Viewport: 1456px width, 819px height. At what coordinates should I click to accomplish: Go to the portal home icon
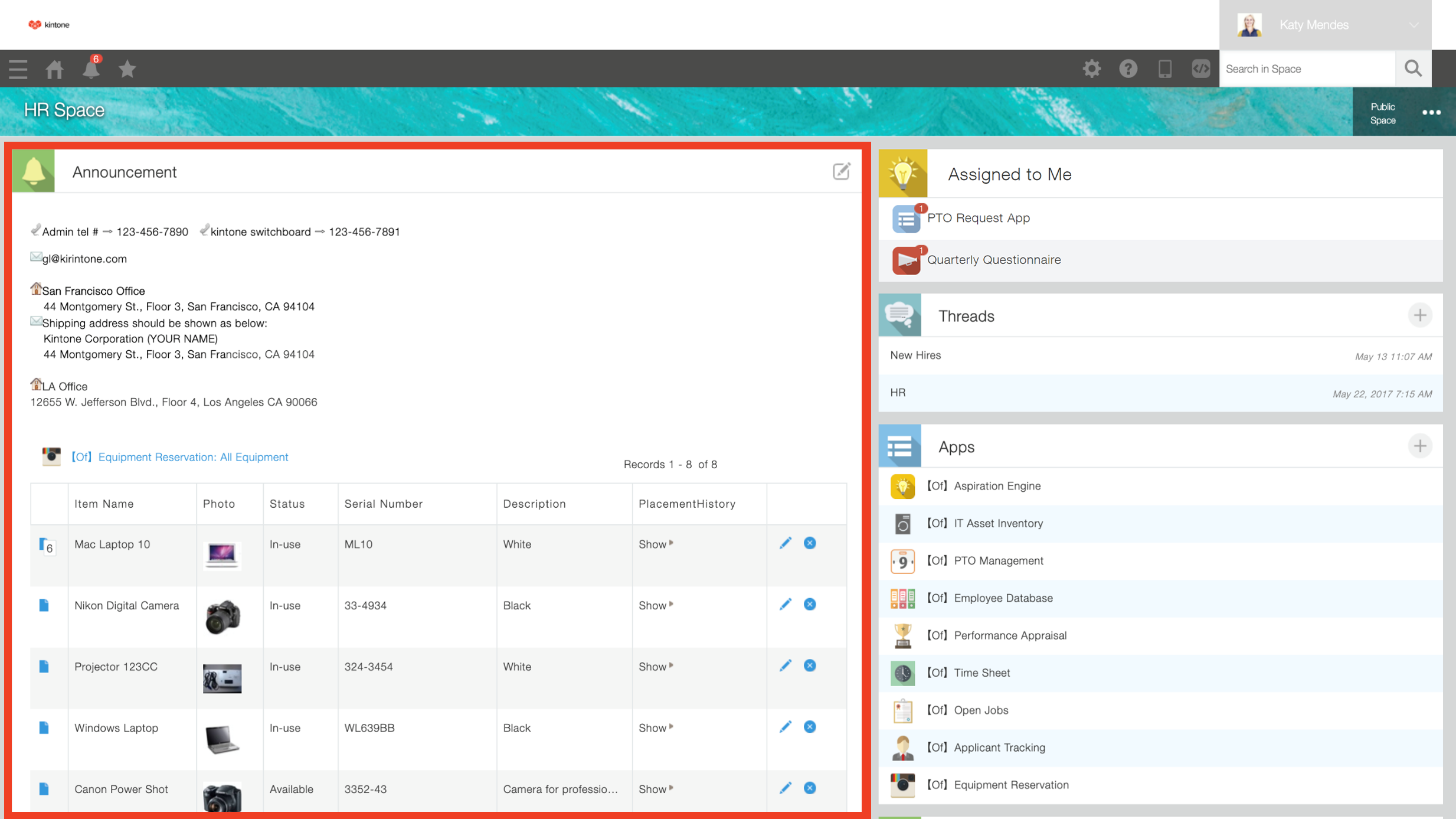click(x=54, y=69)
